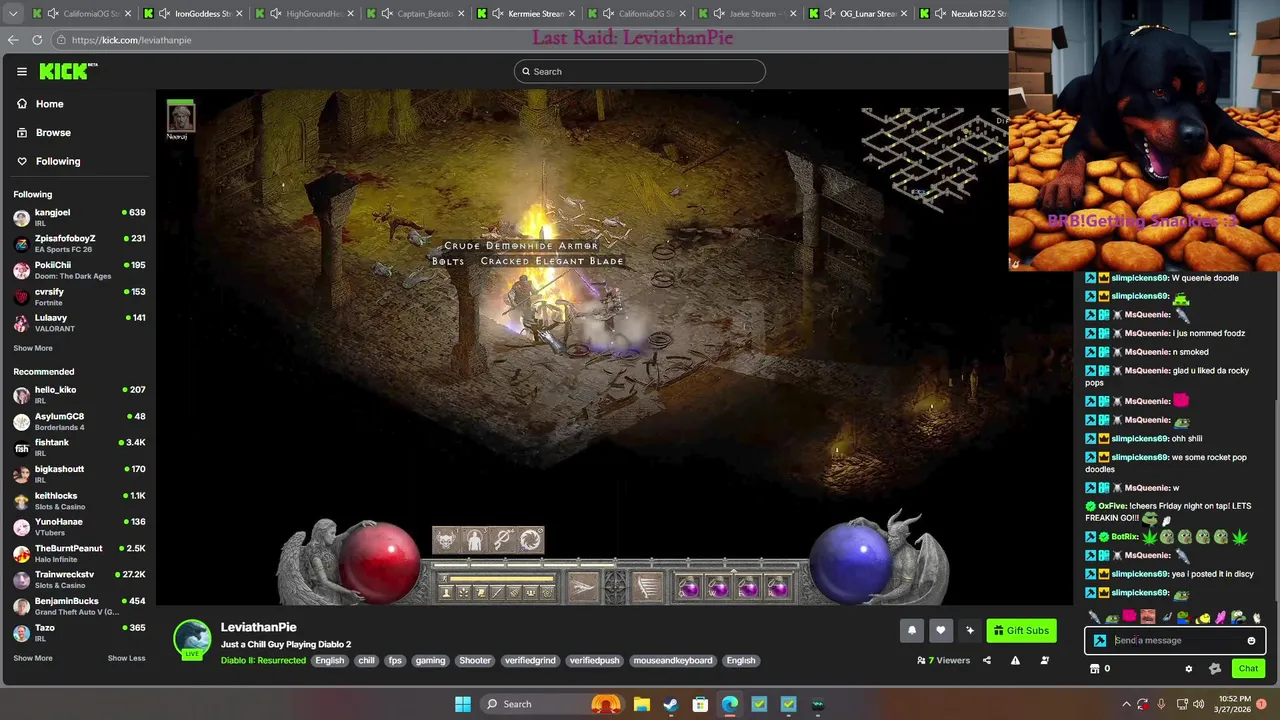
Task: Click the Necromancer character portrait in game
Action: pyautogui.click(x=181, y=116)
